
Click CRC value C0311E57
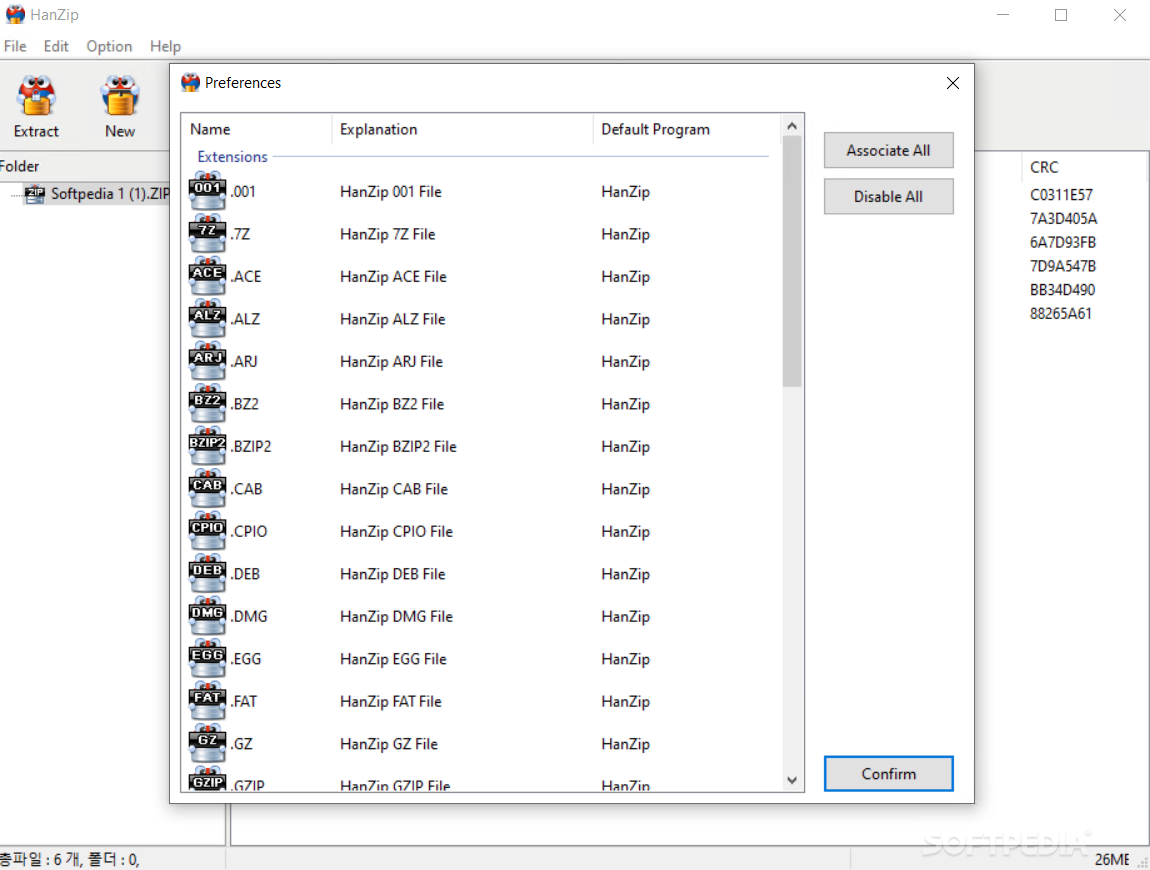click(x=1061, y=195)
